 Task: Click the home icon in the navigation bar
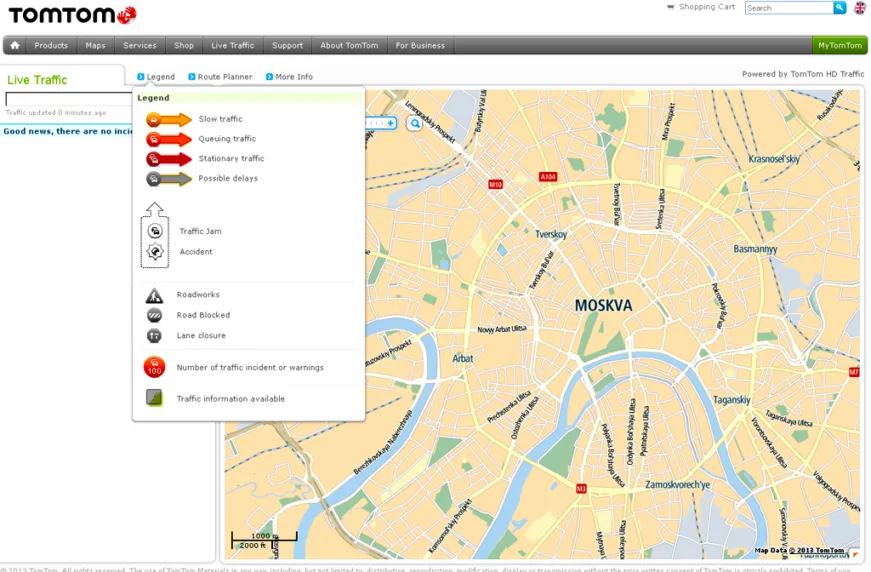[x=15, y=45]
